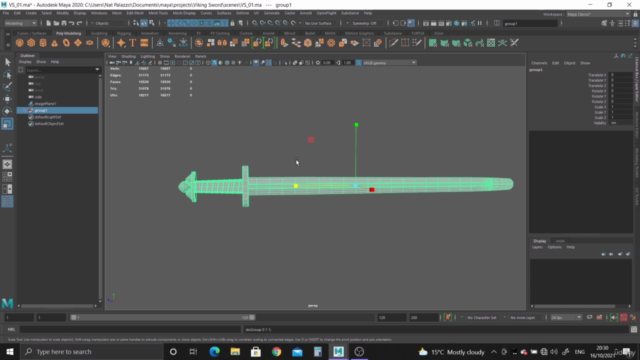The image size is (640, 360).
Task: Click the Redo arrow icon
Action: point(80,23)
